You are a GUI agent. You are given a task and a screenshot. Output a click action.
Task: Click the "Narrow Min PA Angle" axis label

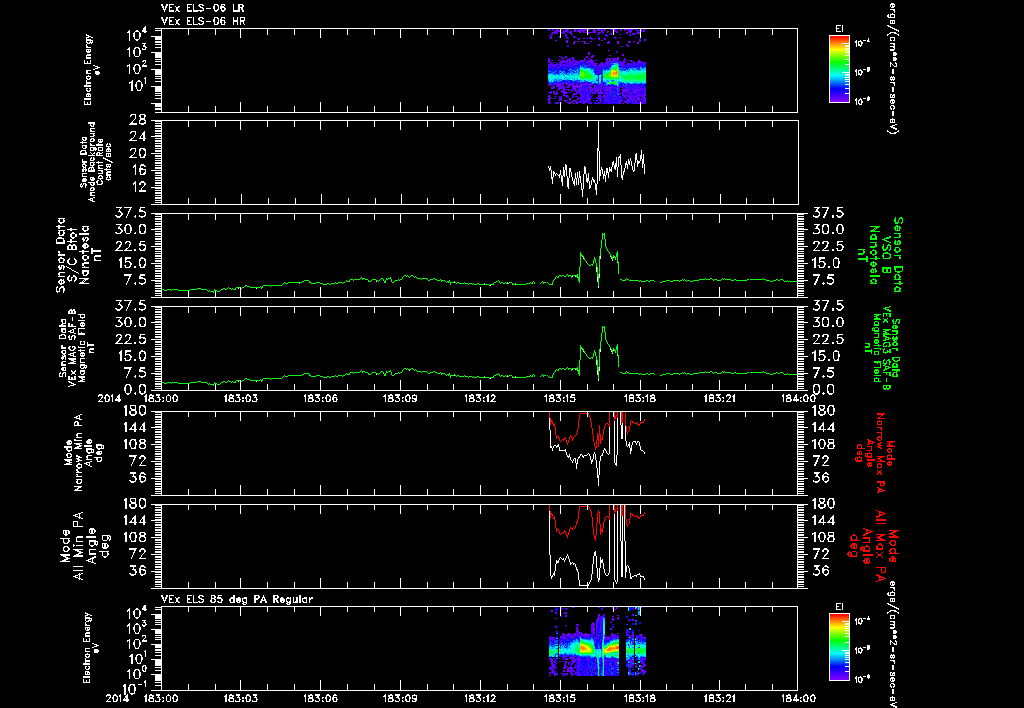point(82,455)
